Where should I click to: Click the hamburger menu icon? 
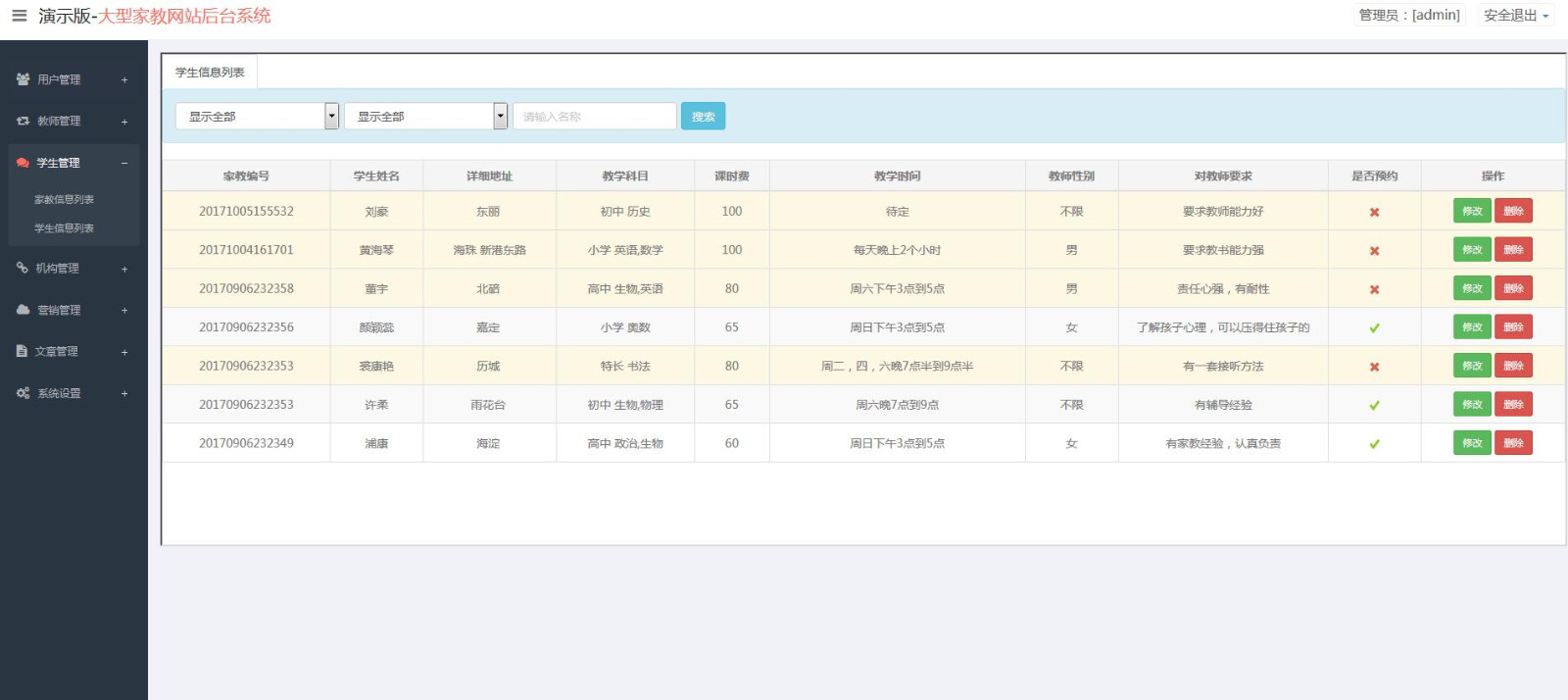pyautogui.click(x=19, y=16)
